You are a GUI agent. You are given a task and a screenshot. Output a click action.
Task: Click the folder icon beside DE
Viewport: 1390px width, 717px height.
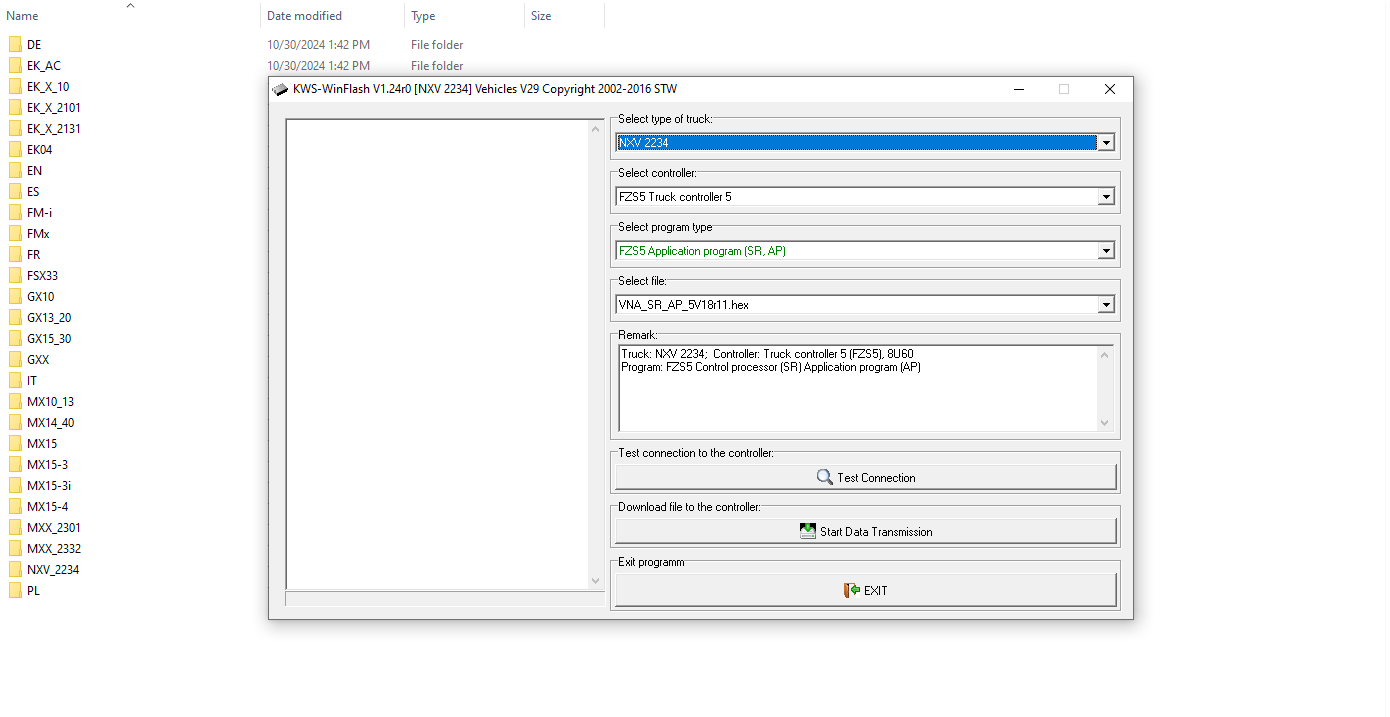pos(17,44)
